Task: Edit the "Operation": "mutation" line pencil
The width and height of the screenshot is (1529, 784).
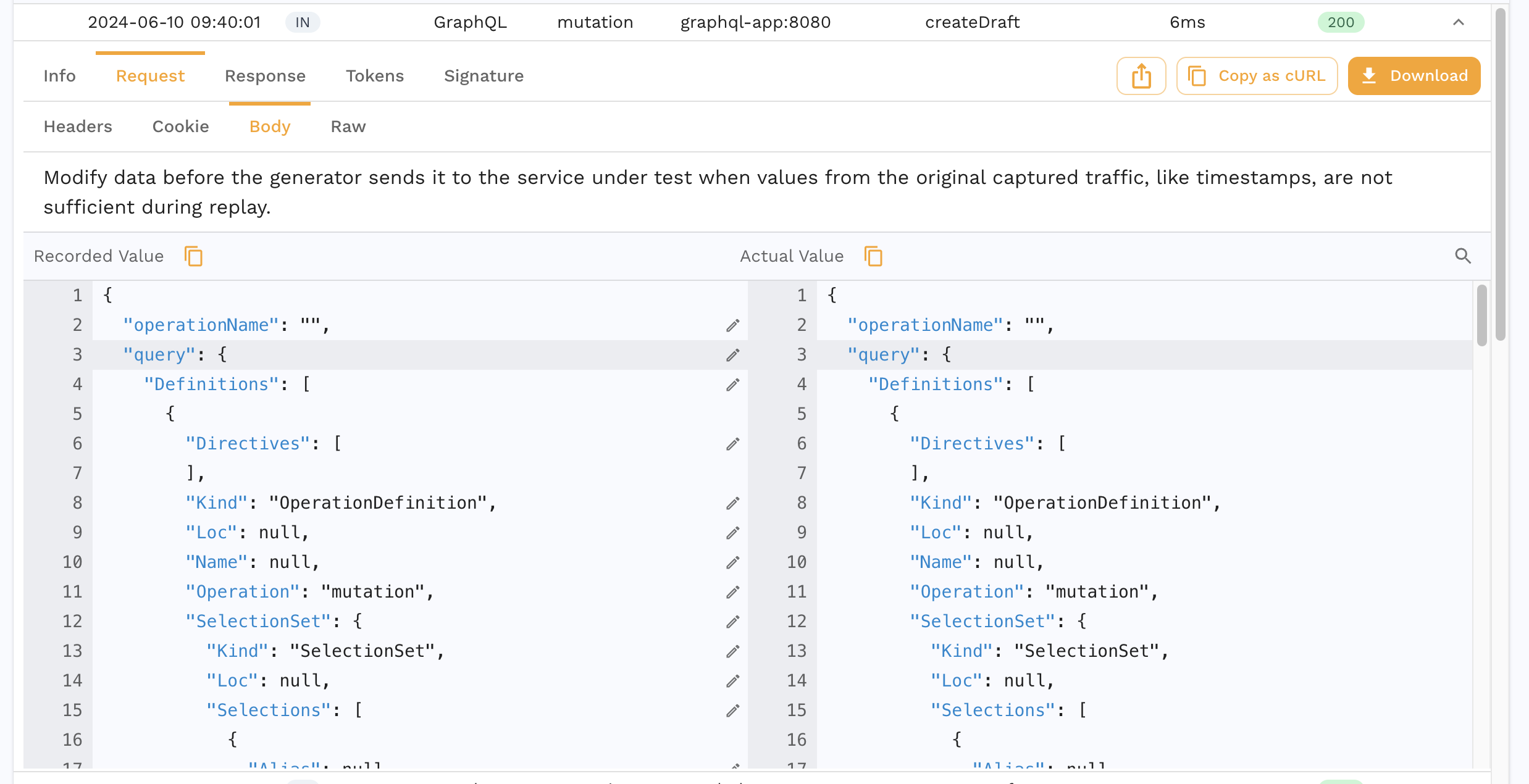Action: tap(733, 592)
